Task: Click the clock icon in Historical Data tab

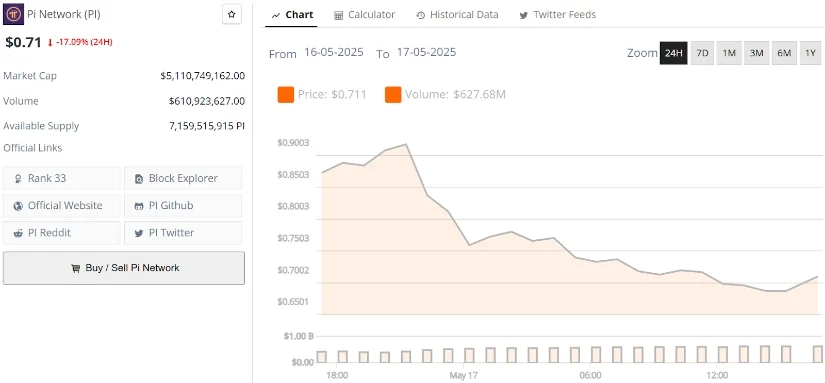Action: click(x=420, y=15)
